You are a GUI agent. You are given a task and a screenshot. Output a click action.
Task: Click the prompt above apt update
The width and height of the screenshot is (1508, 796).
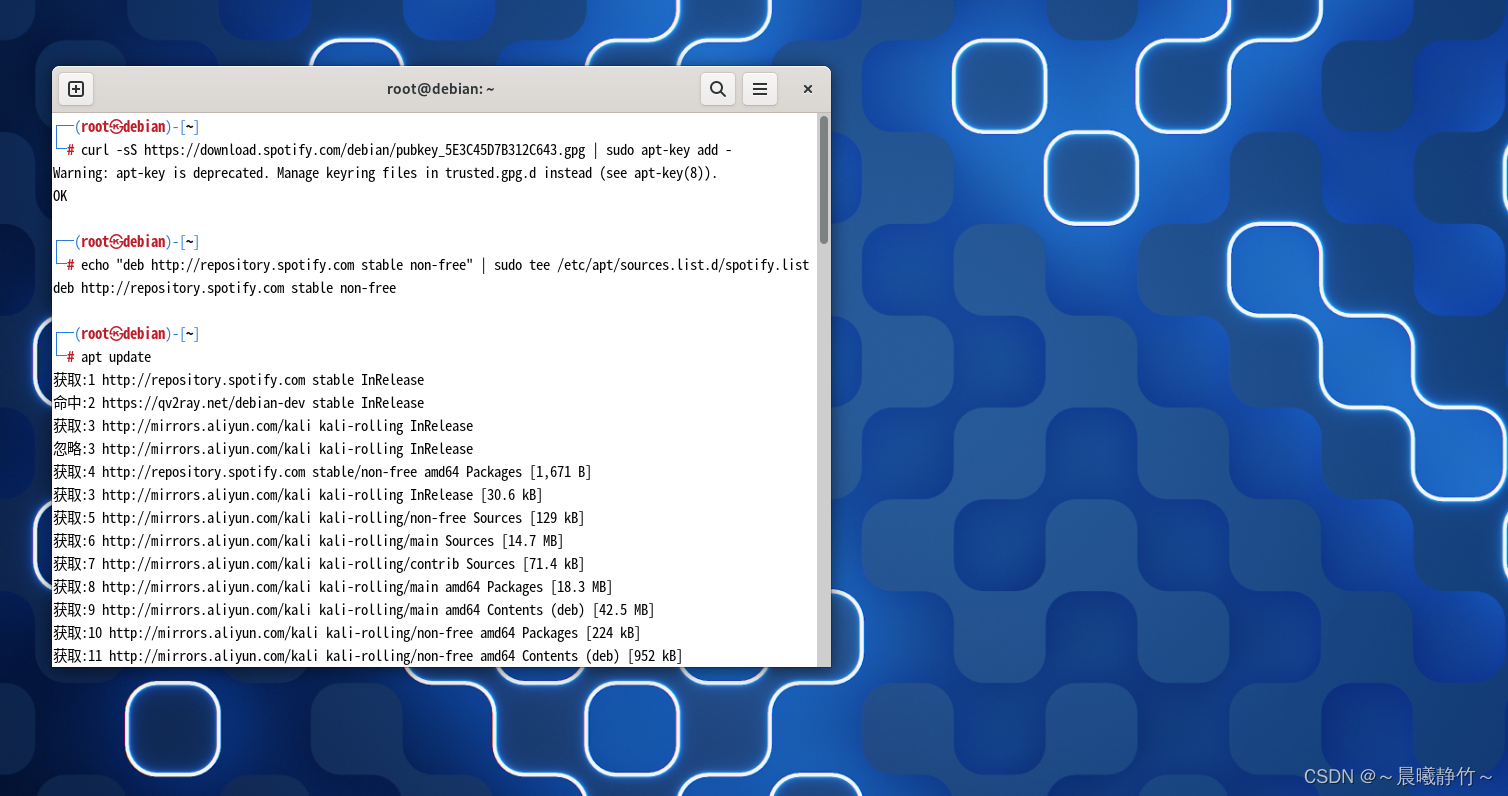point(128,334)
